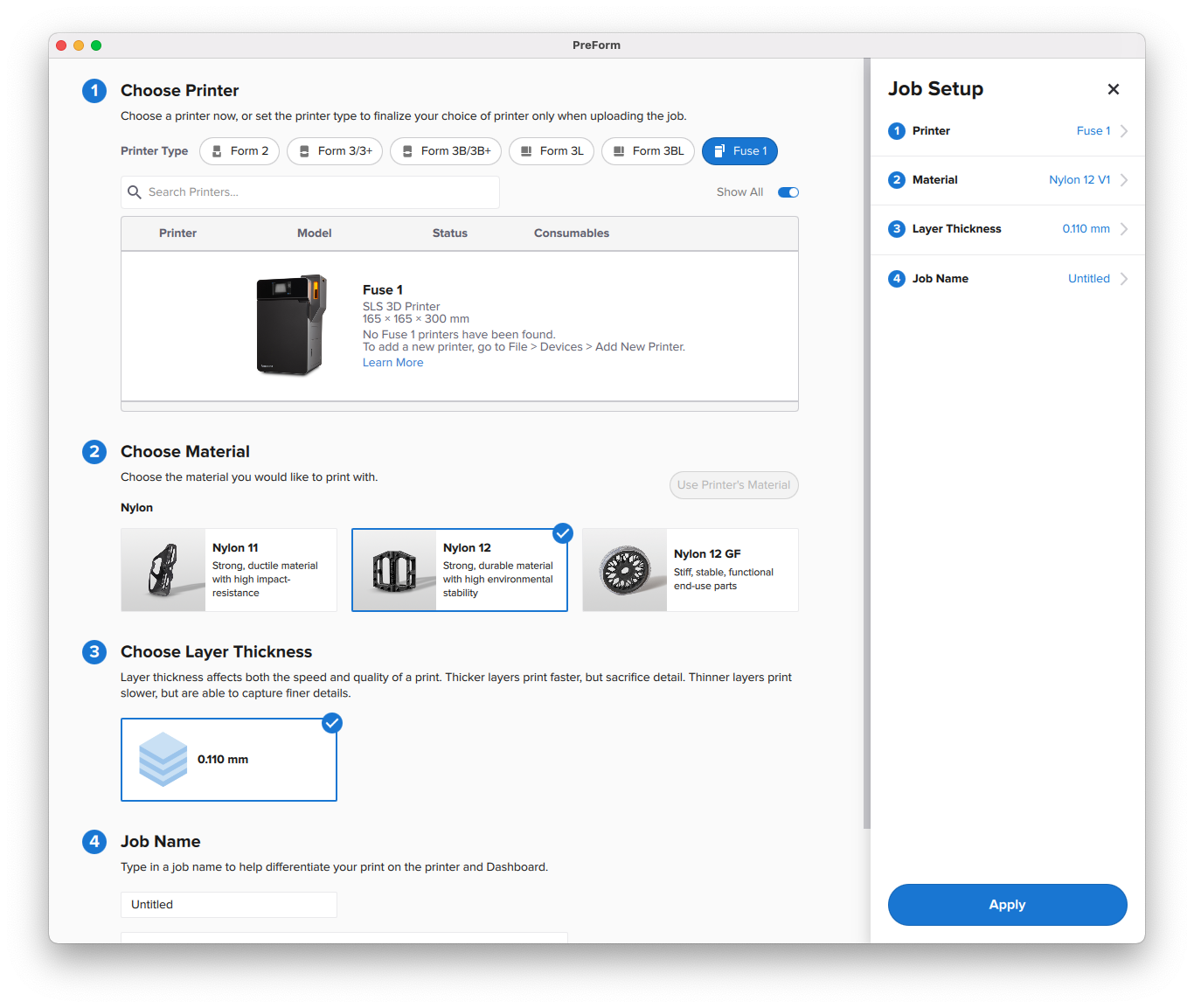Click the Printer label in Job Setup
The width and height of the screenshot is (1194, 1008).
pyautogui.click(x=931, y=131)
